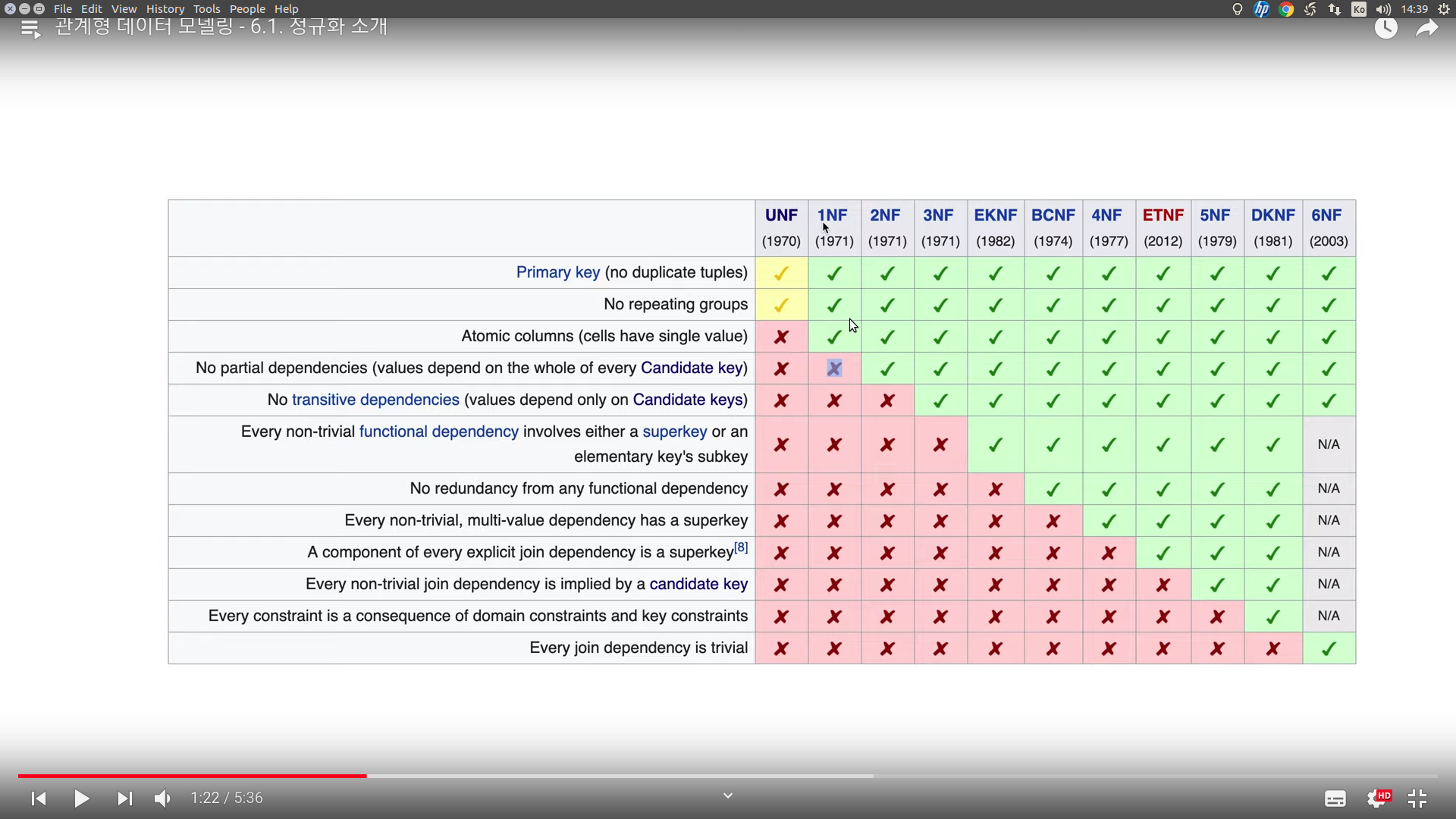This screenshot has width=1456, height=819.
Task: Toggle subtitles captions button
Action: click(x=1335, y=799)
